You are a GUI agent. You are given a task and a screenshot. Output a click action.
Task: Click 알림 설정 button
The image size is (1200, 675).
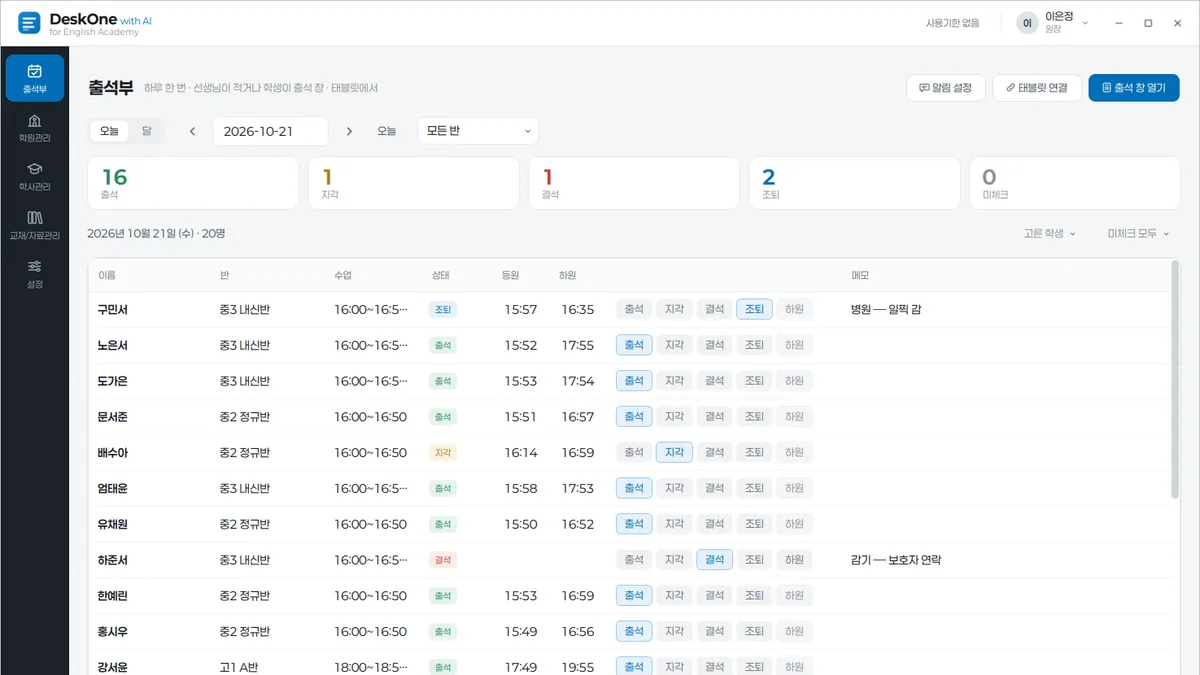(946, 88)
